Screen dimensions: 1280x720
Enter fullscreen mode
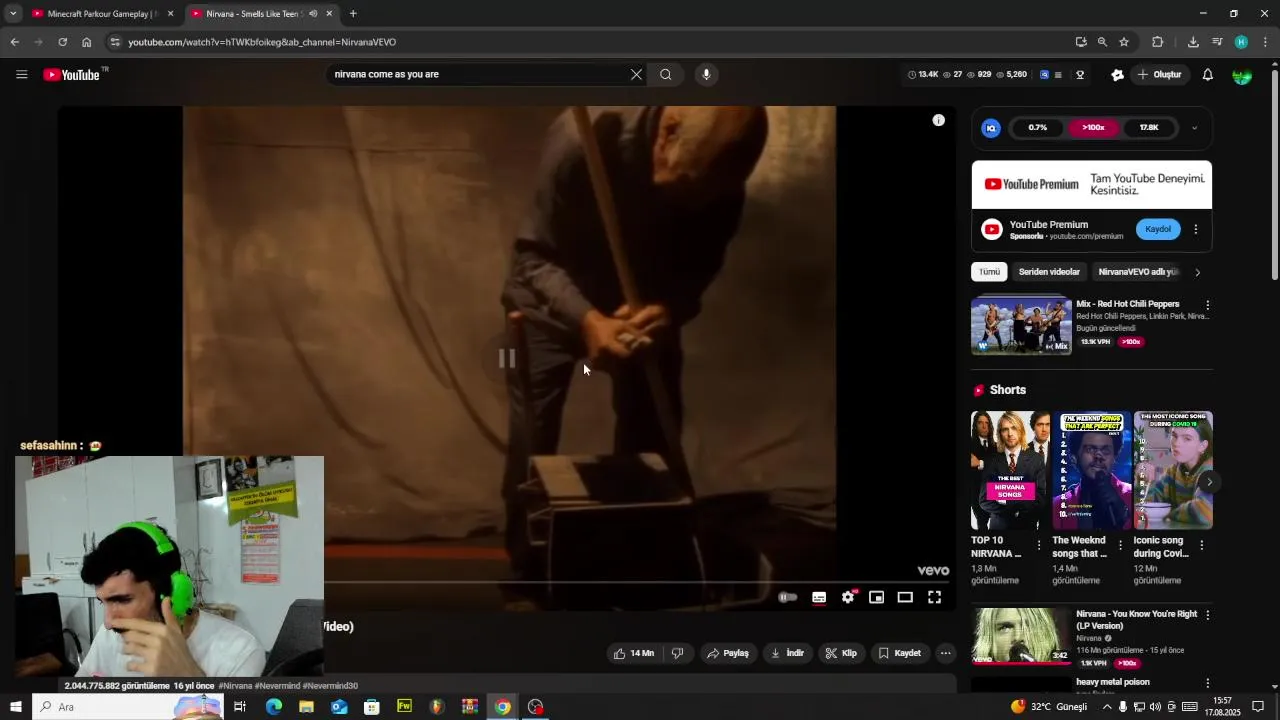pyautogui.click(x=934, y=597)
